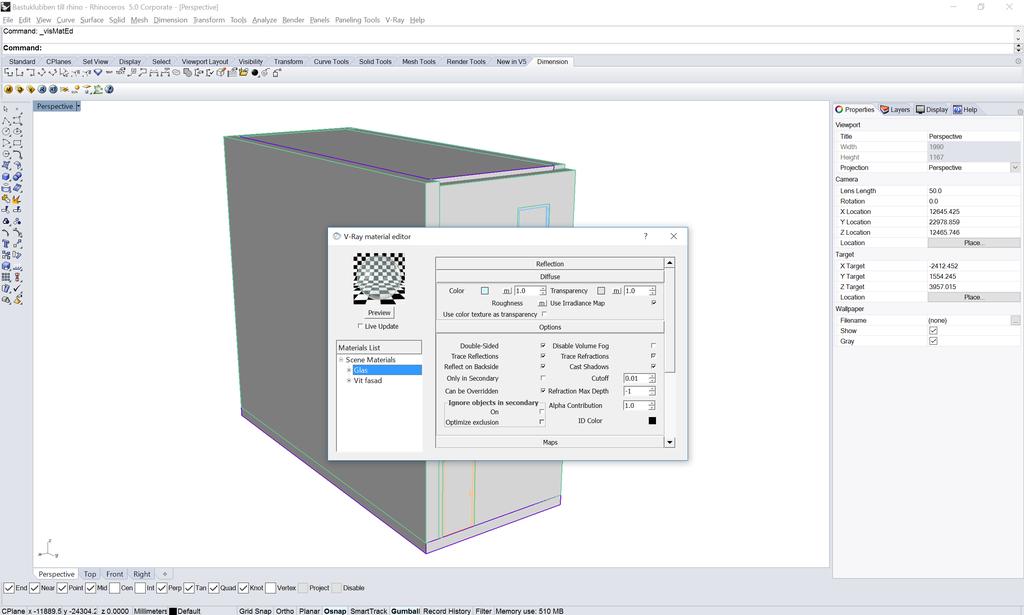Click the Cutoff value input field

click(x=635, y=378)
